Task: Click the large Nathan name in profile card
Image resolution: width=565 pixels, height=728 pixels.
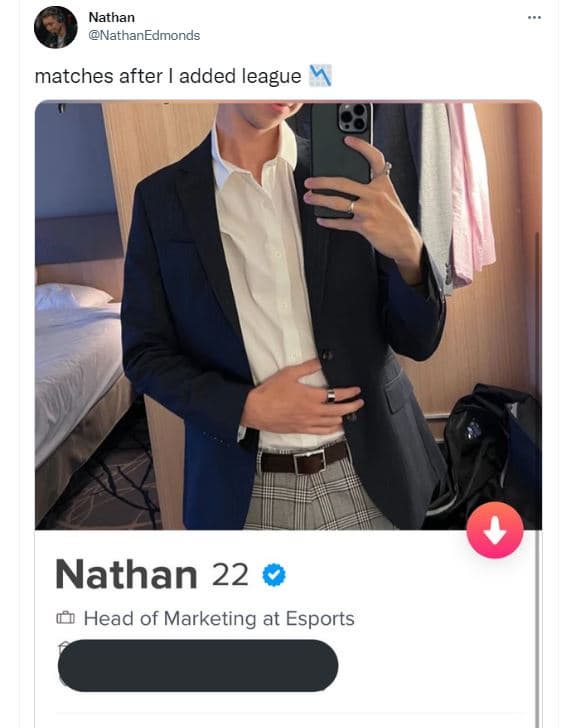Action: [x=126, y=574]
